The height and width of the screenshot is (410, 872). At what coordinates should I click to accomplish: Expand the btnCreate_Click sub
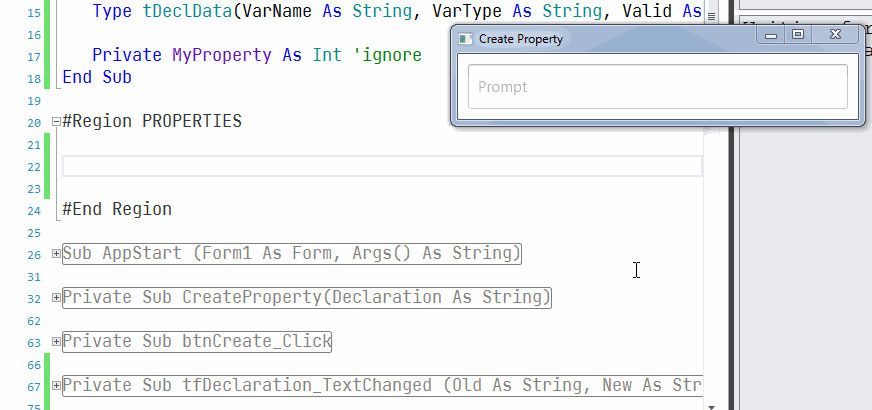[x=56, y=342]
